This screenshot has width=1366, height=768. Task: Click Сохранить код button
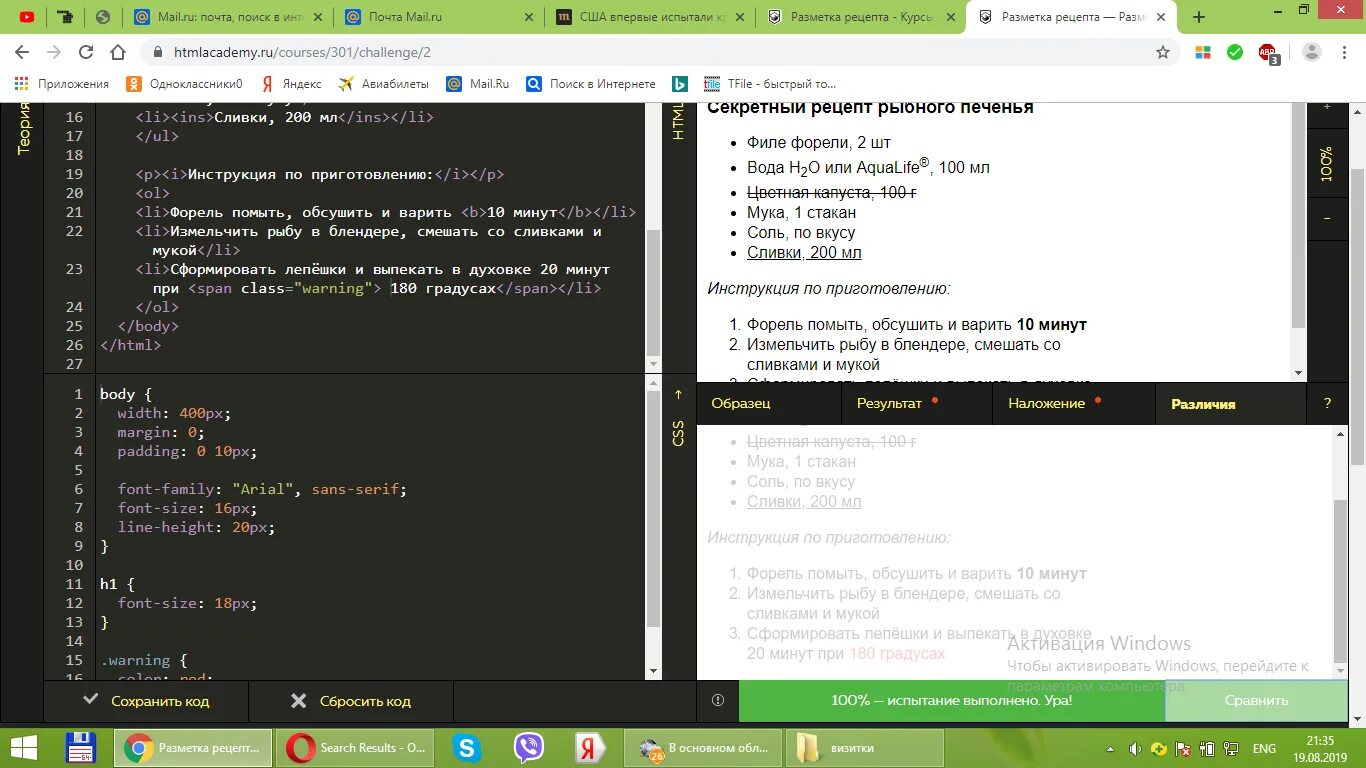(x=146, y=701)
